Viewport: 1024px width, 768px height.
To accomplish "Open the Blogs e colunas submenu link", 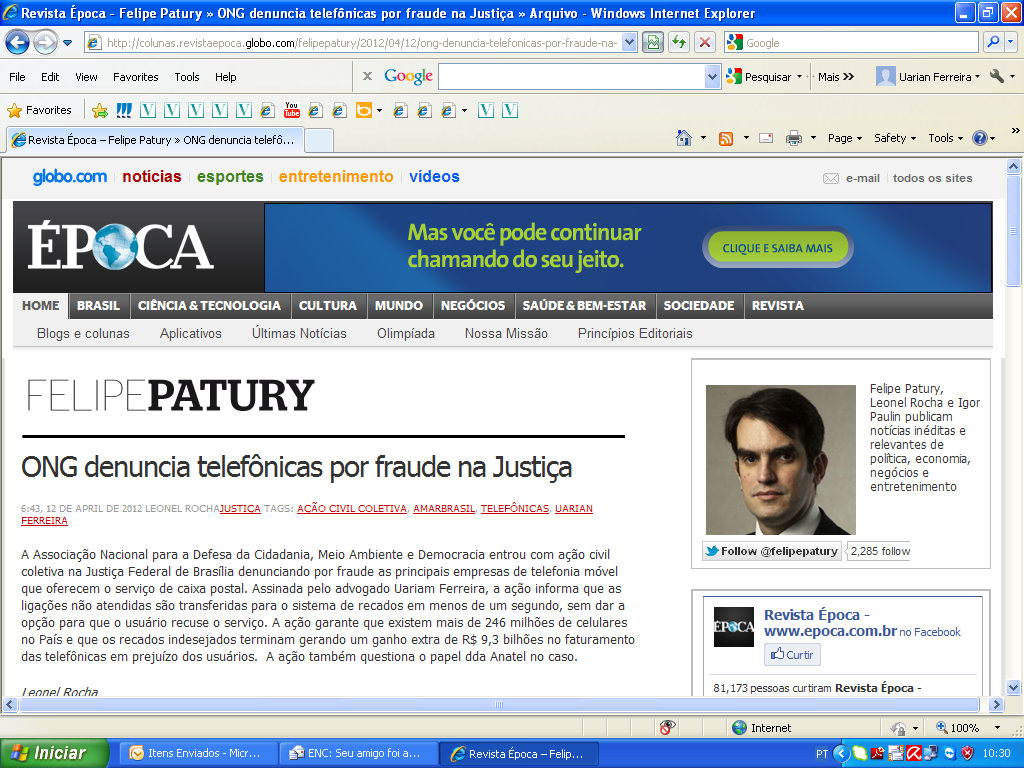I will pyautogui.click(x=84, y=333).
